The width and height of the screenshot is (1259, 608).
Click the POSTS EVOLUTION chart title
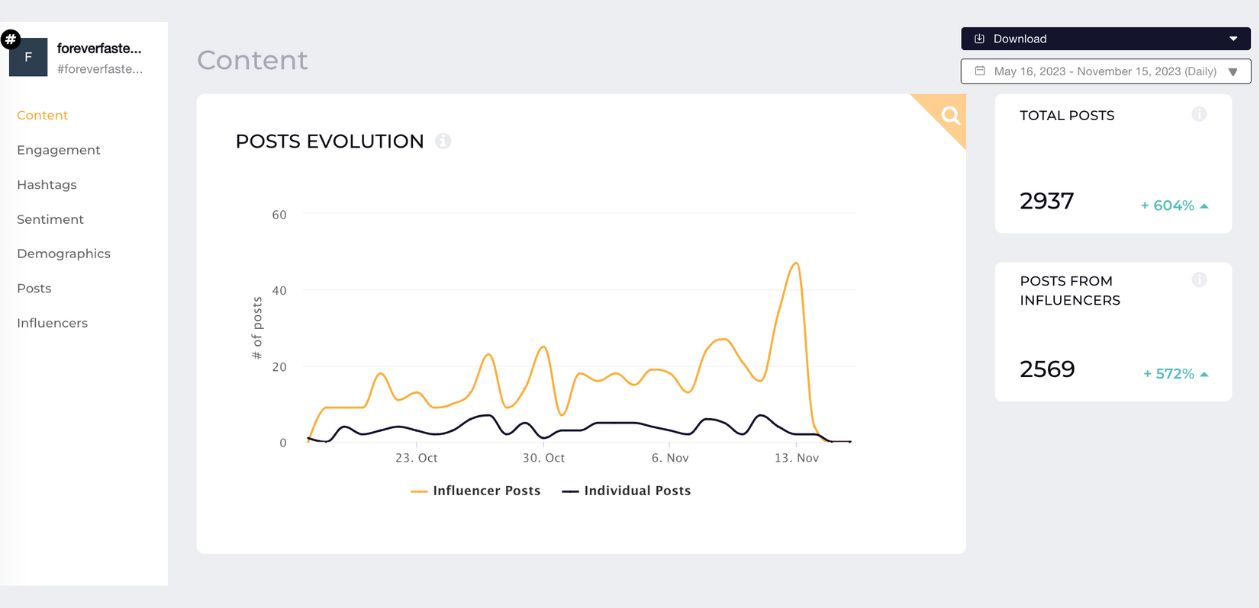click(330, 142)
